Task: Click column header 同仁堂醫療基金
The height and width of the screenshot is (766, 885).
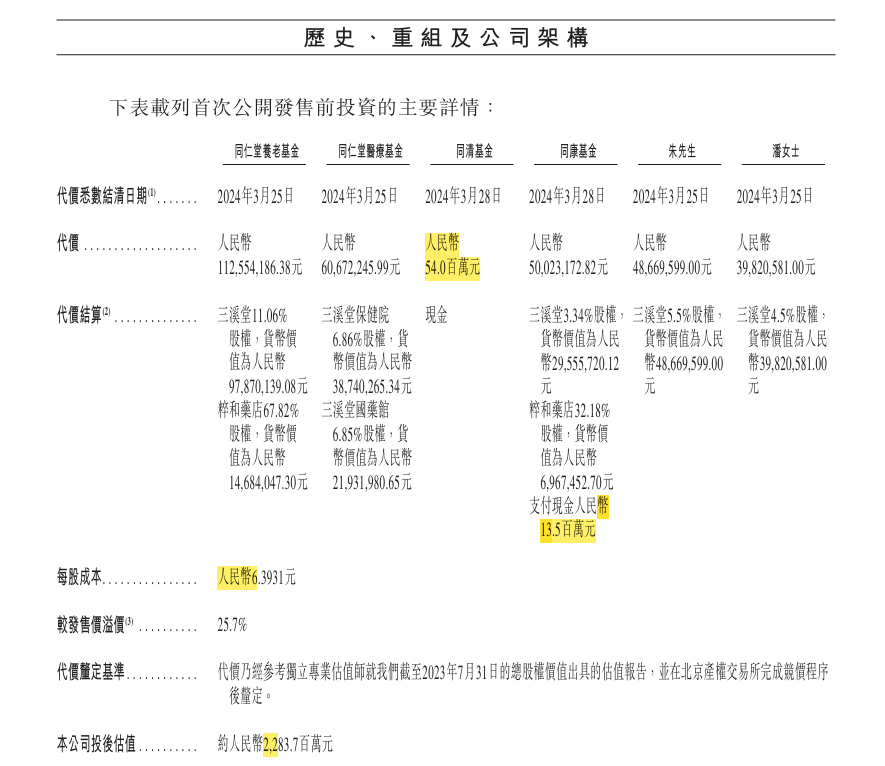Action: tap(370, 151)
